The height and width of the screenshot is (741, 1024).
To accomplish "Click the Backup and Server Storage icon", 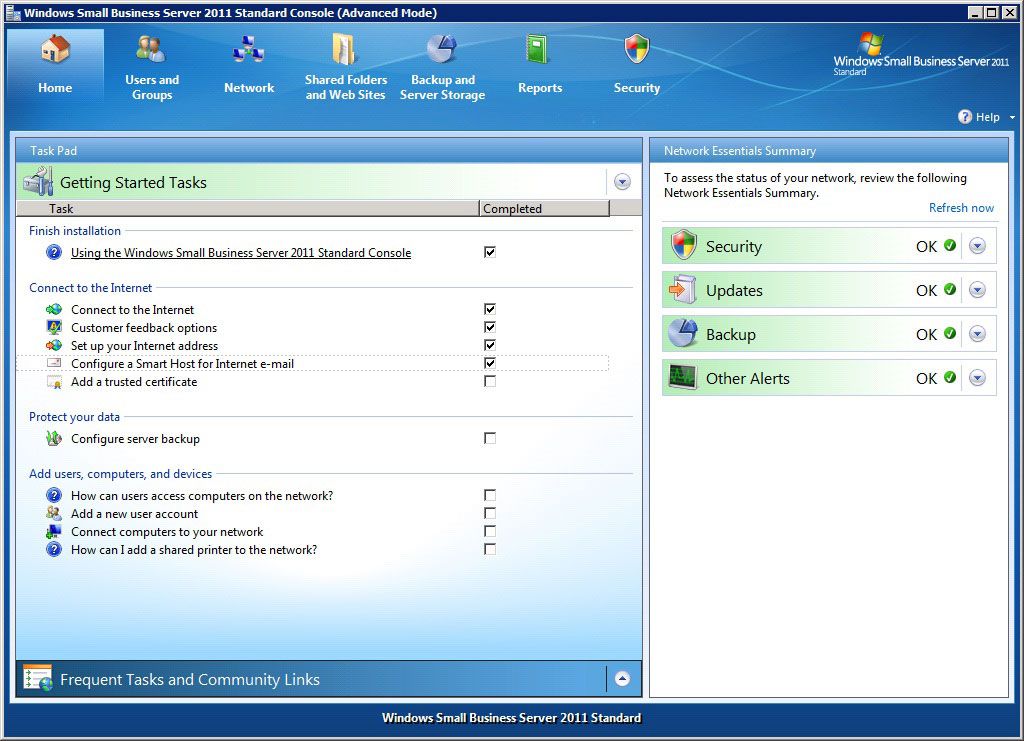I will pos(442,50).
